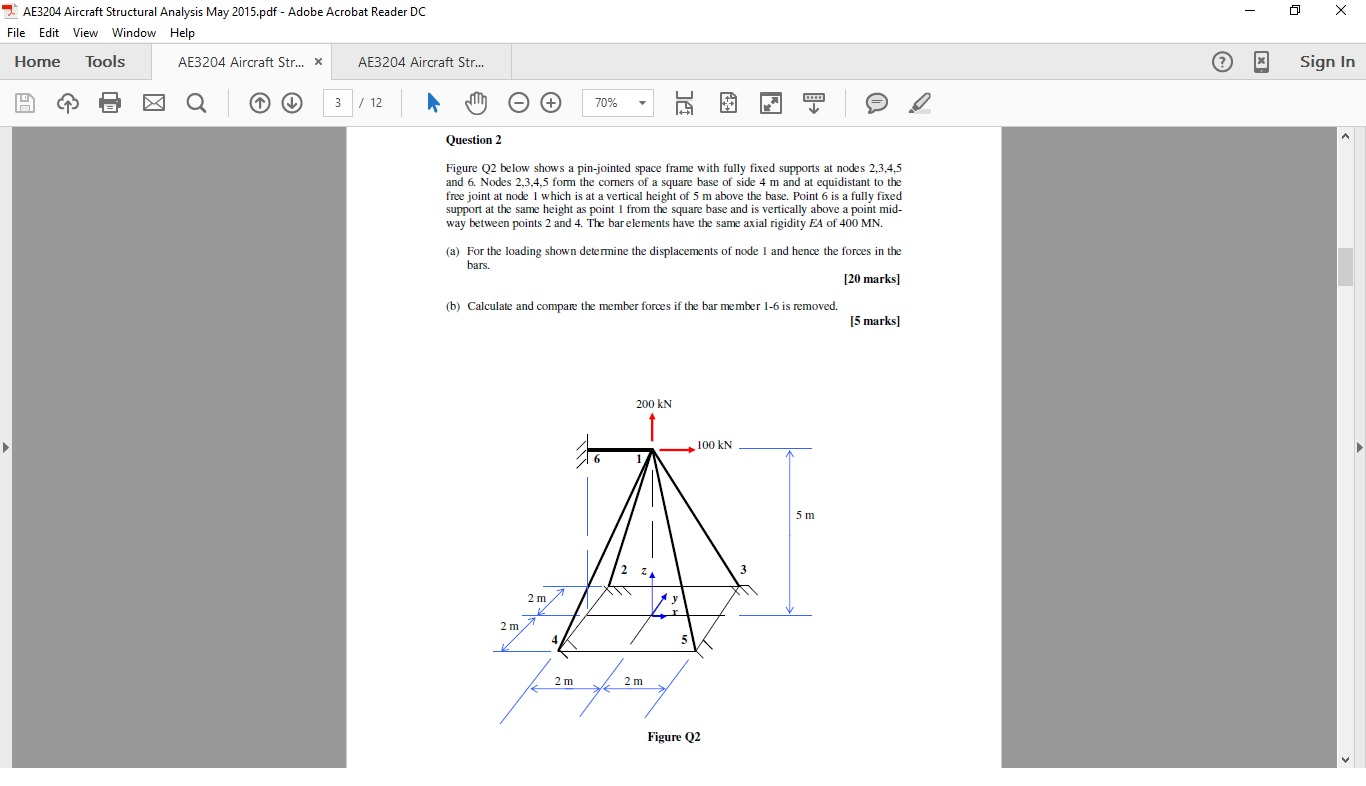Open the Find search tool
Viewport: 1366px width, 786px height.
coord(196,103)
